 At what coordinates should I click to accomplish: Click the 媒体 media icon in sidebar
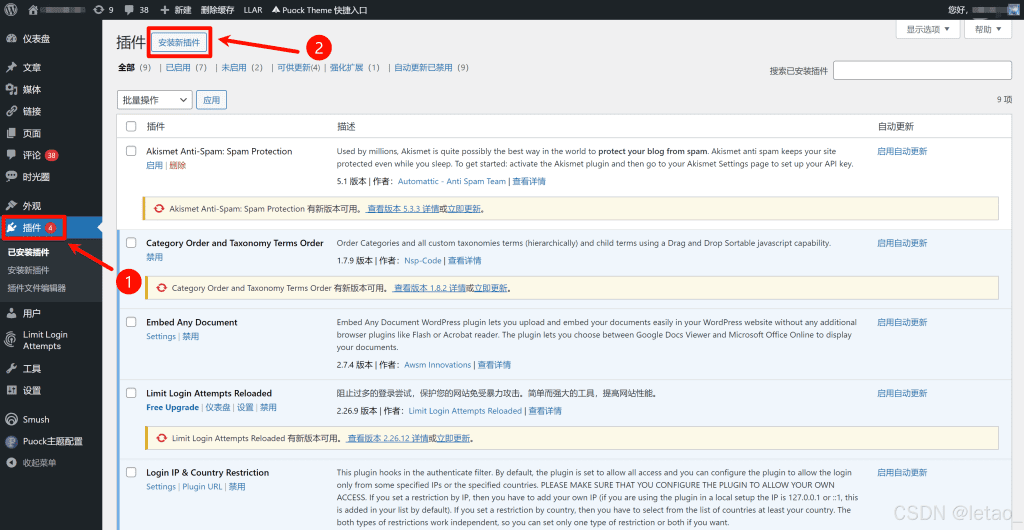pos(11,90)
